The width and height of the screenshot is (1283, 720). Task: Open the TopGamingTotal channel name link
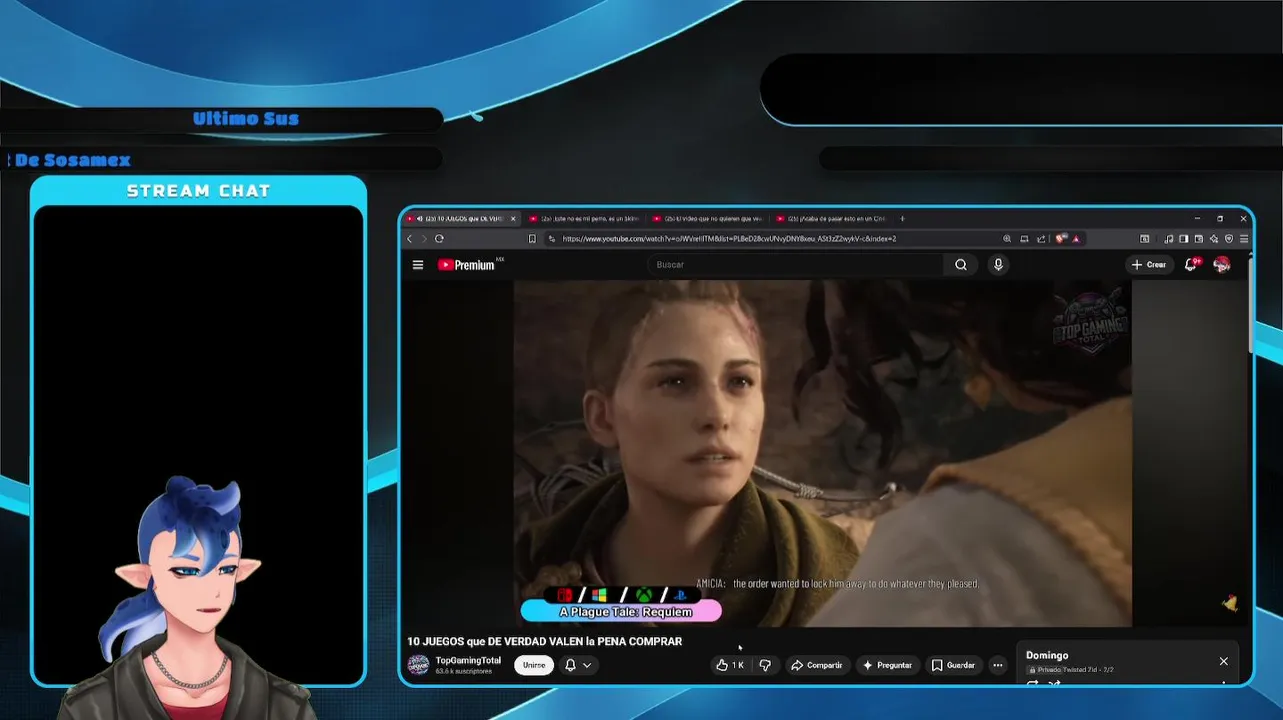468,660
